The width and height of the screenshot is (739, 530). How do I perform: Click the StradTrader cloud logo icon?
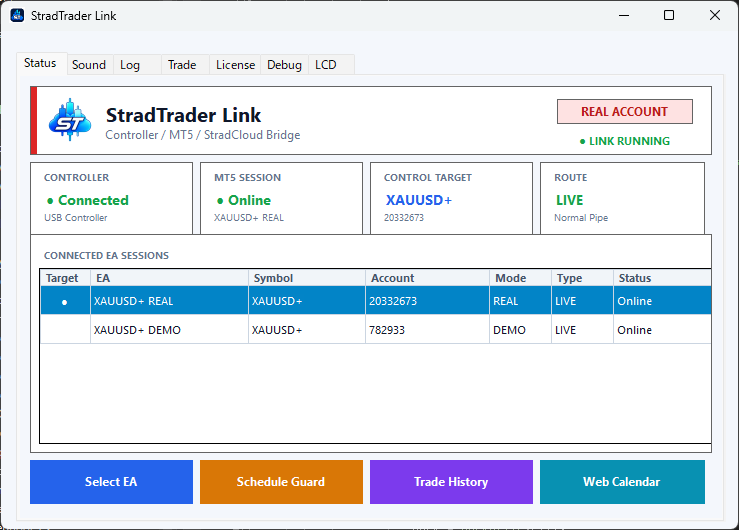tap(70, 121)
